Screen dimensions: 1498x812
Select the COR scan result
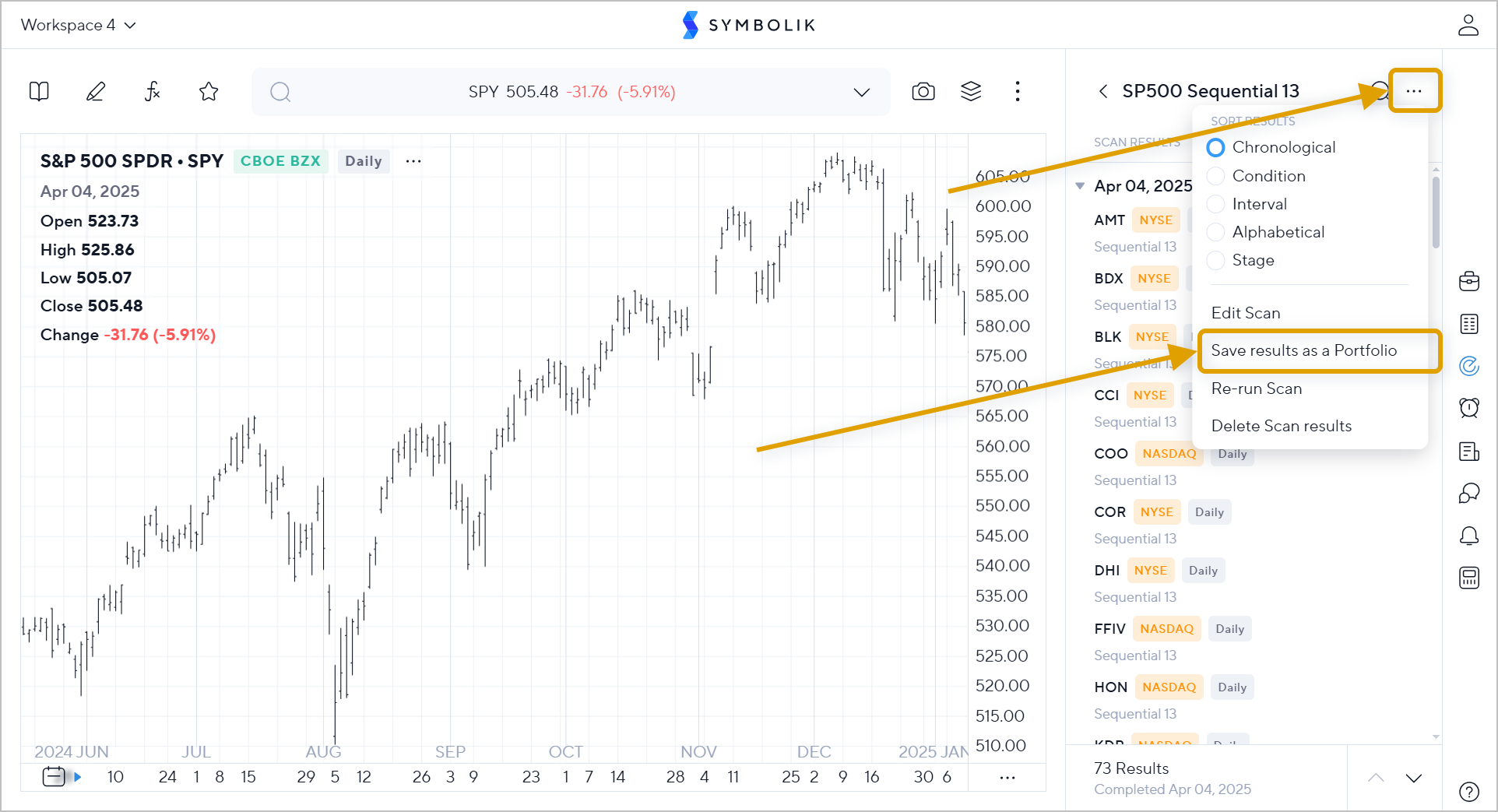coord(1110,512)
